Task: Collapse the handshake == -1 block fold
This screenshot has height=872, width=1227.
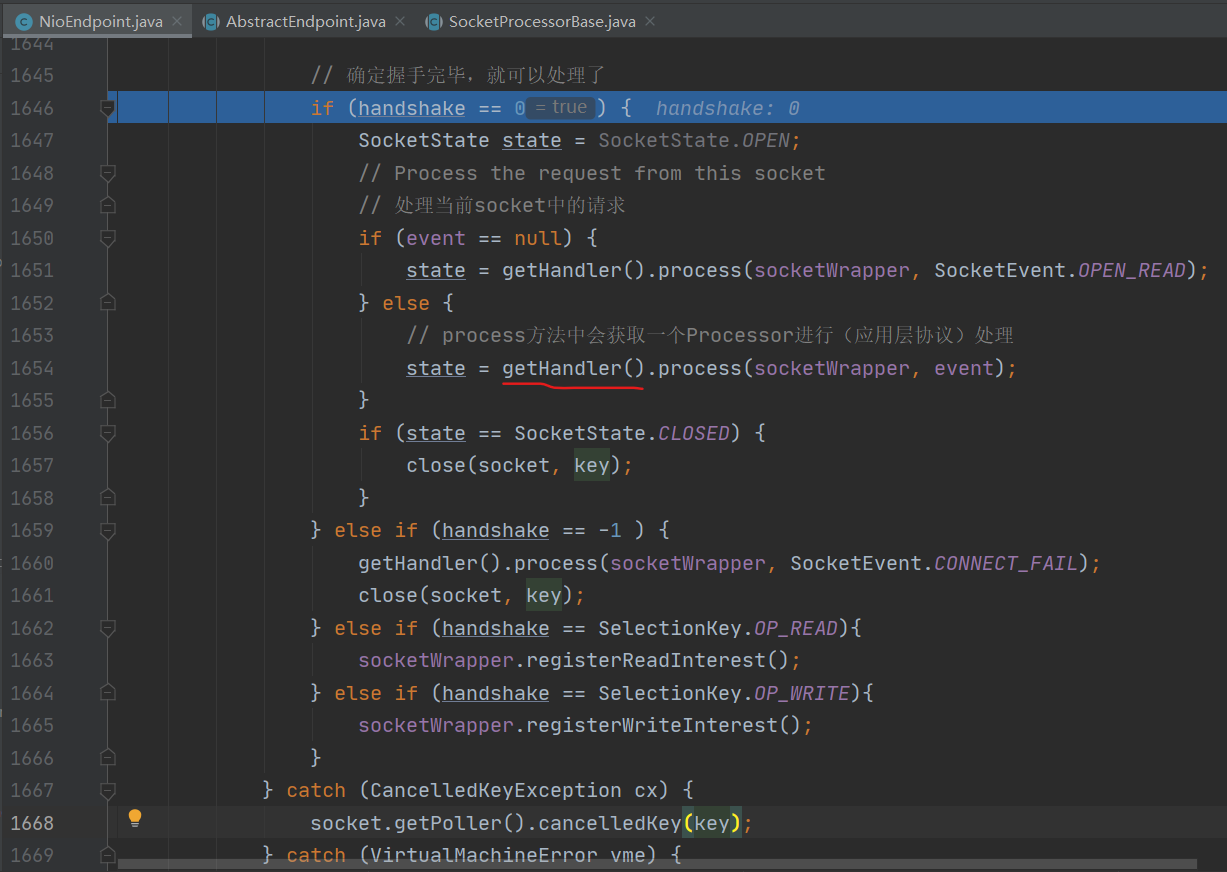Action: click(108, 530)
